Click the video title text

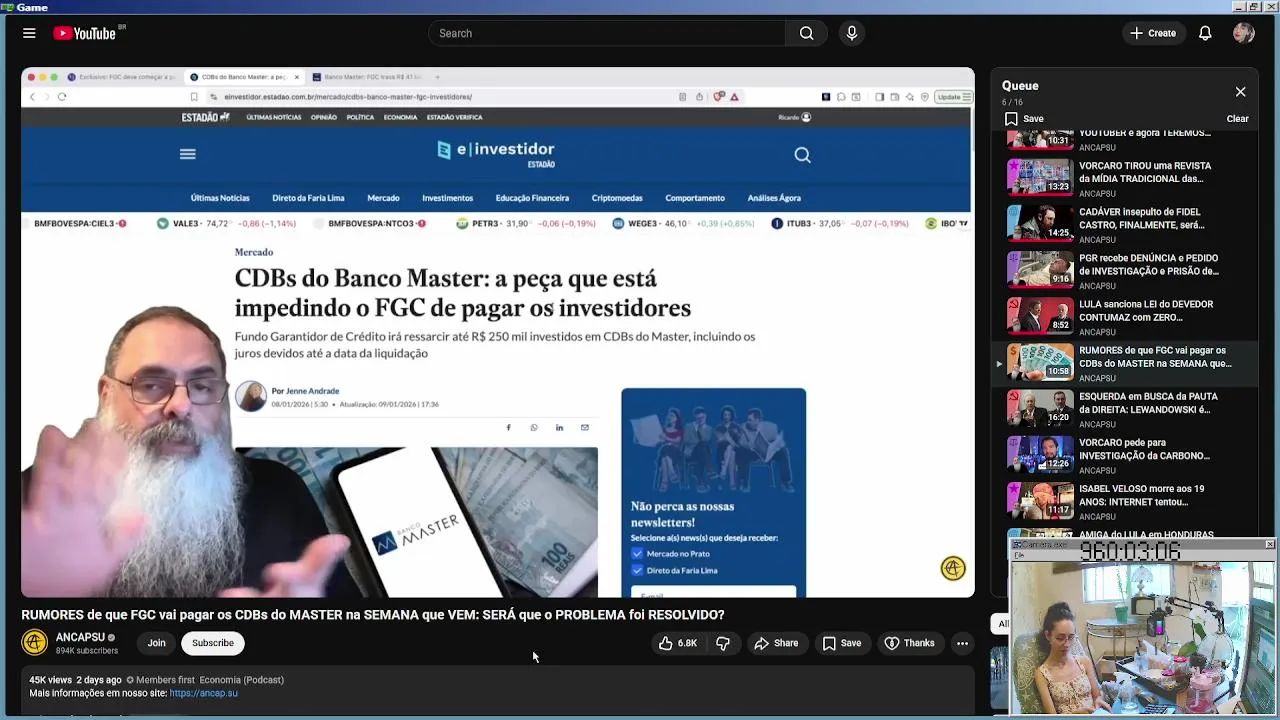(x=373, y=615)
